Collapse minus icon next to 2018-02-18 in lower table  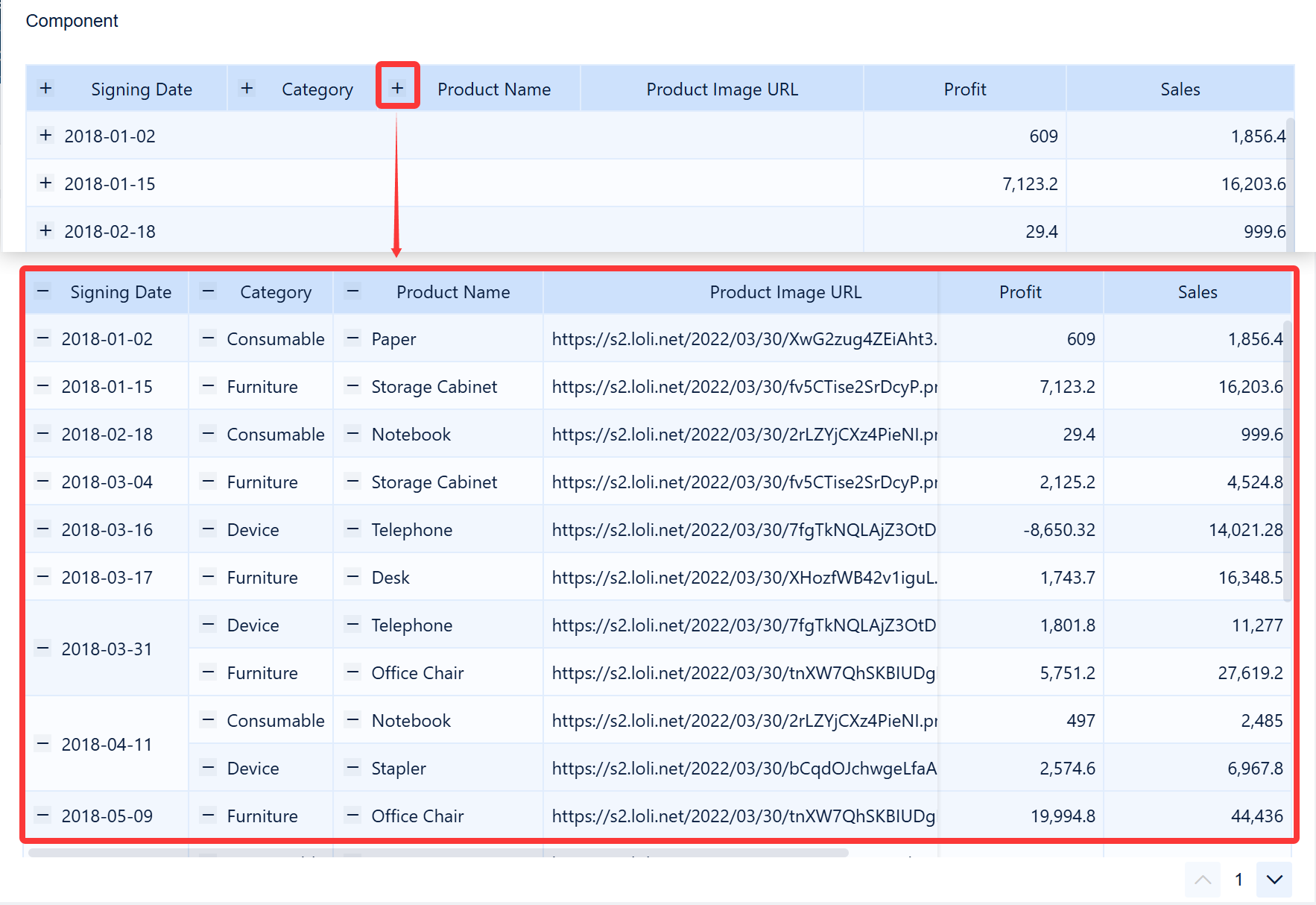(43, 434)
